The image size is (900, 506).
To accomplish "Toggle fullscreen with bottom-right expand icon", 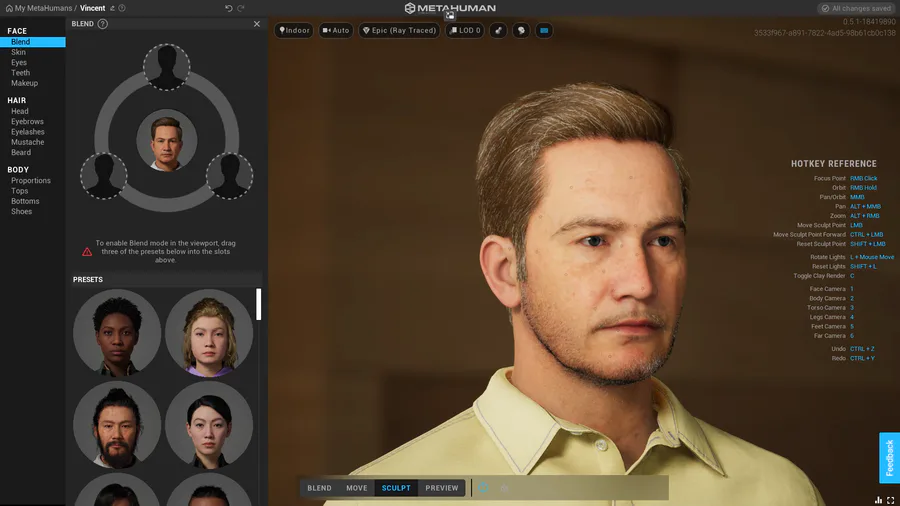I will tap(891, 500).
